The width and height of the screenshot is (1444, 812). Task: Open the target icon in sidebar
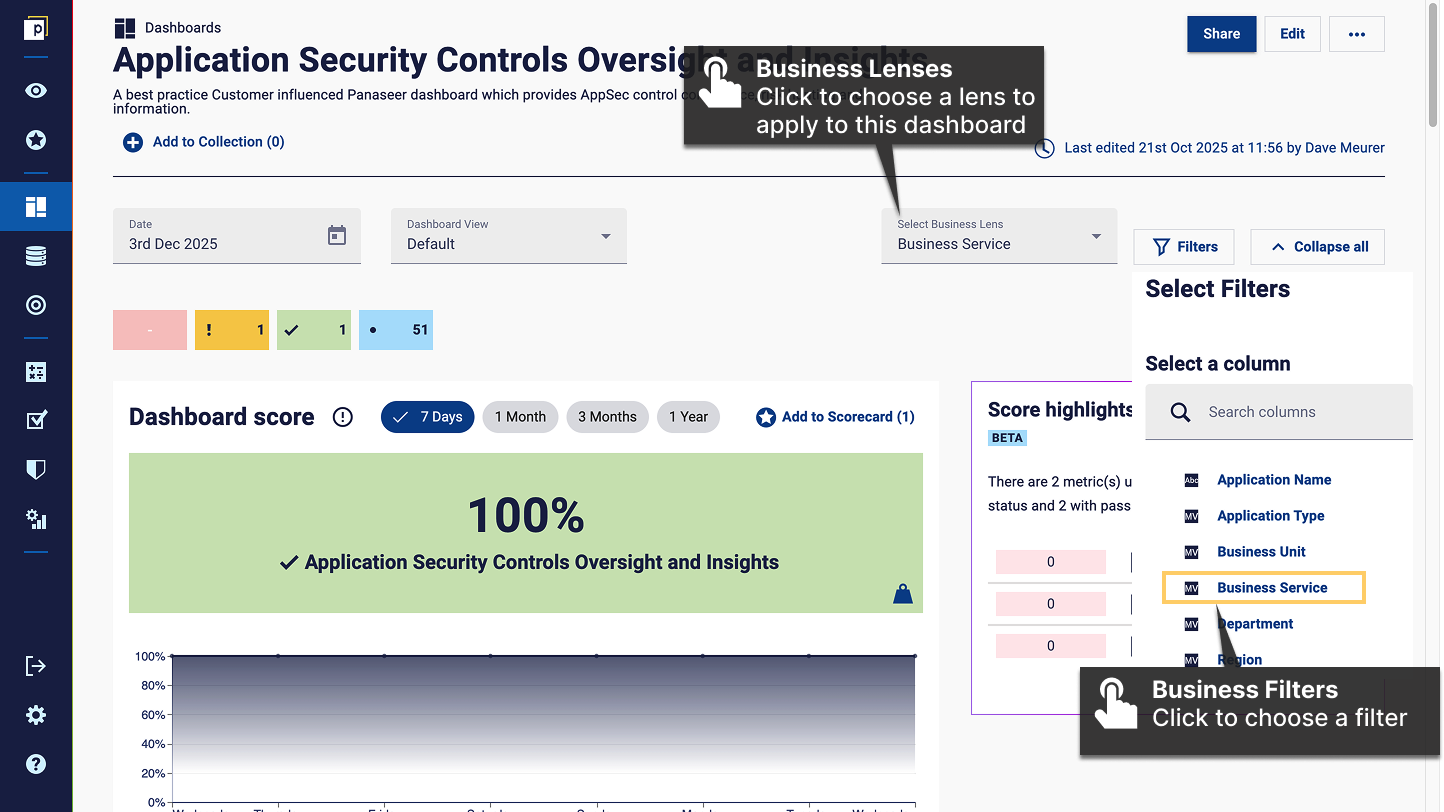point(36,306)
